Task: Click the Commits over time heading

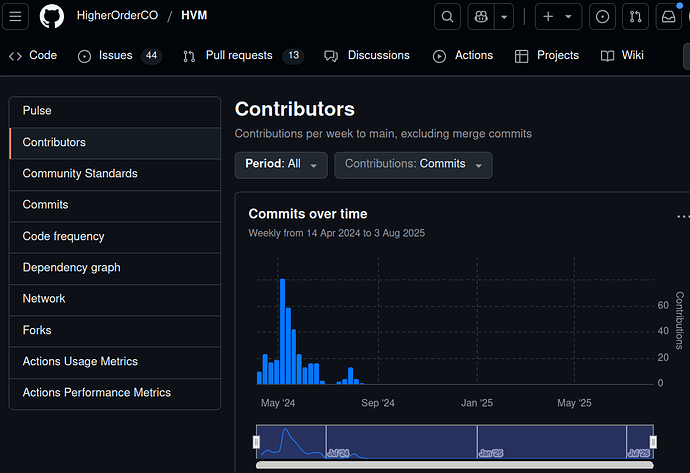Action: (308, 214)
